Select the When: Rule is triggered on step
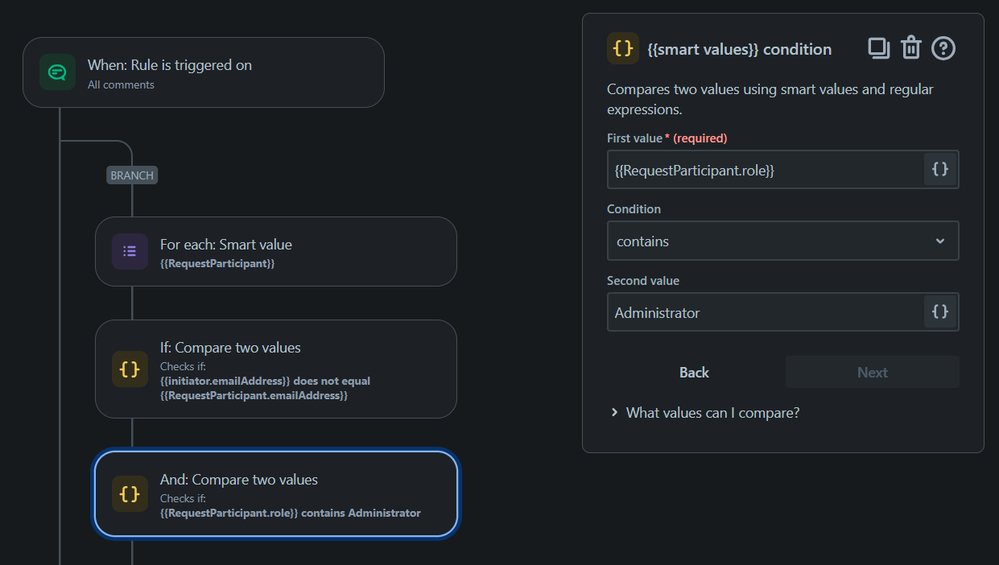The height and width of the screenshot is (565, 999). [203, 73]
